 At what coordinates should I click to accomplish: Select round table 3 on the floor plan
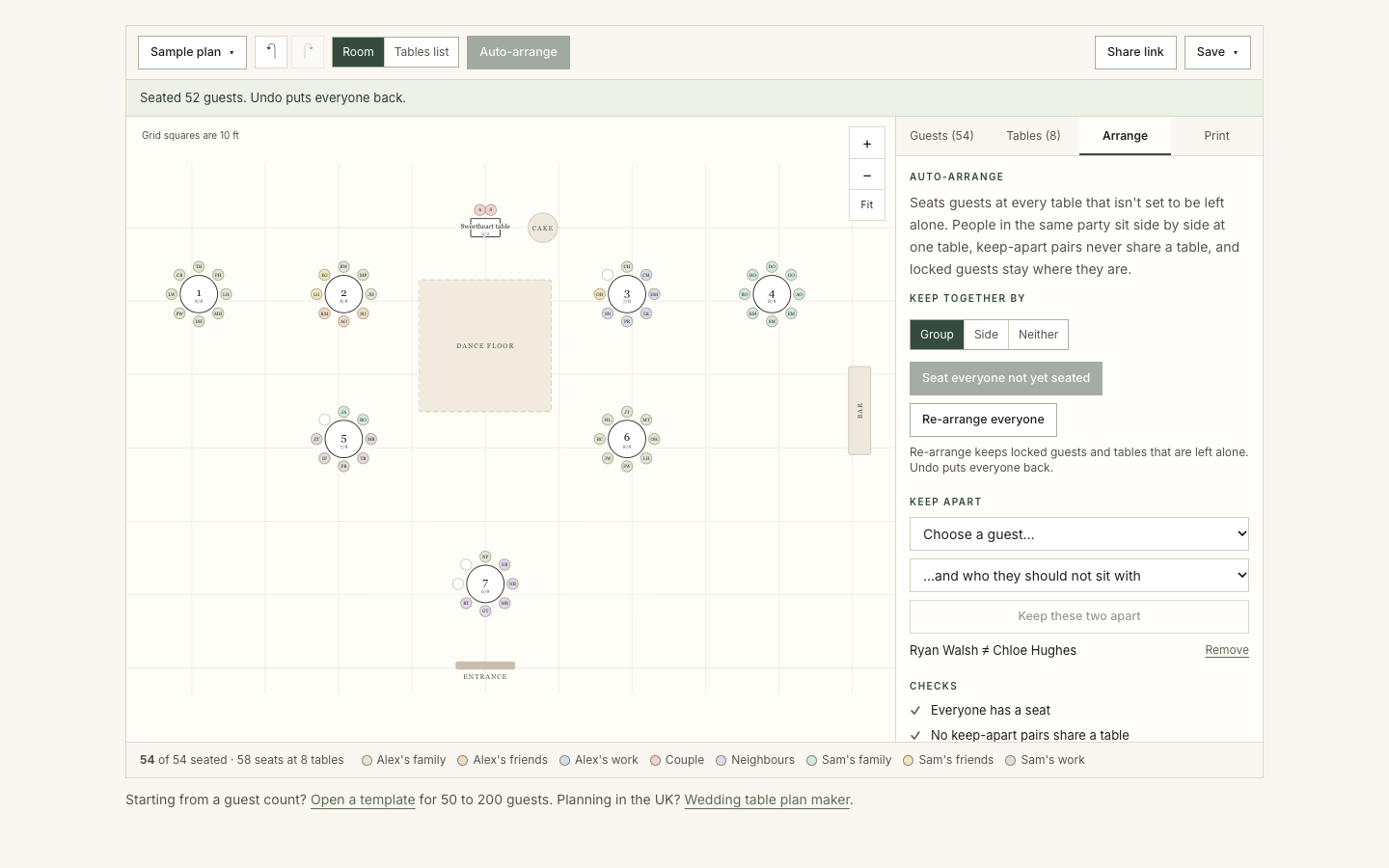point(627,294)
